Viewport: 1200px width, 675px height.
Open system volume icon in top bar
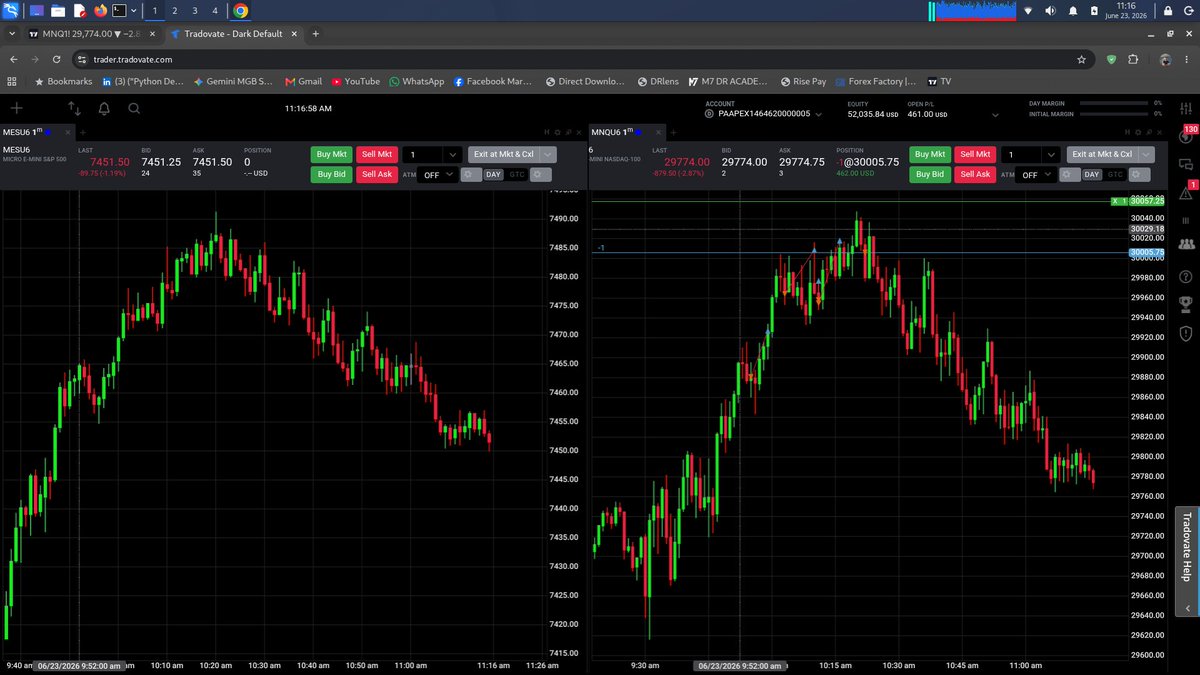(1050, 11)
